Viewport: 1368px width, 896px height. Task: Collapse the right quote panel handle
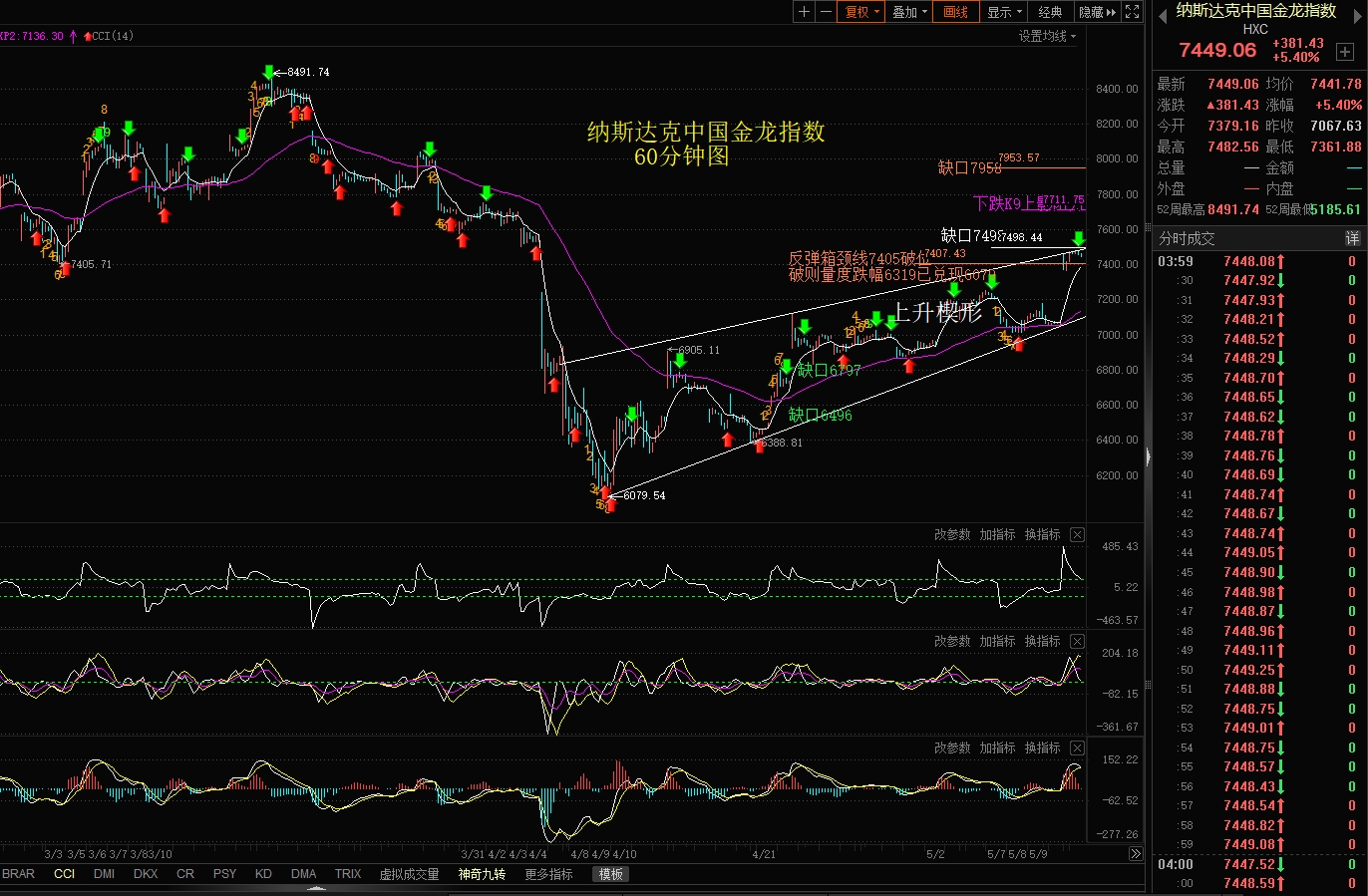[x=1148, y=456]
